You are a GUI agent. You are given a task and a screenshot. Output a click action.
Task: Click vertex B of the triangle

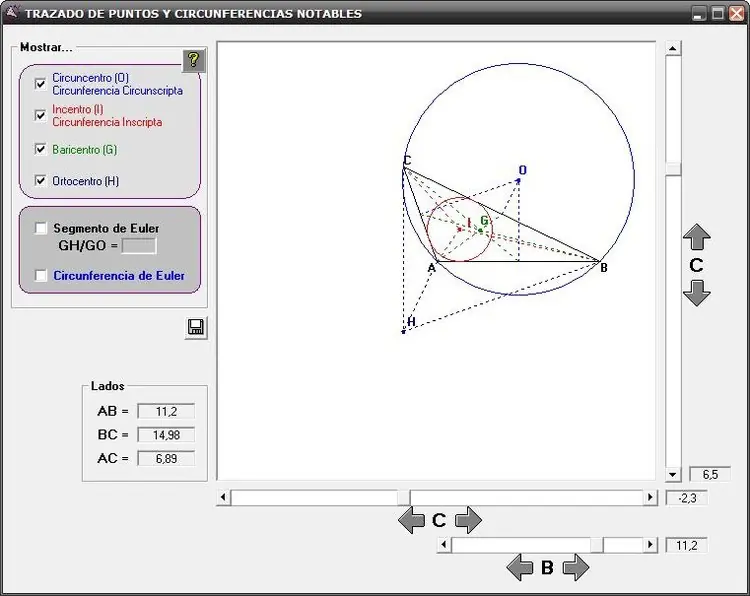click(598, 261)
